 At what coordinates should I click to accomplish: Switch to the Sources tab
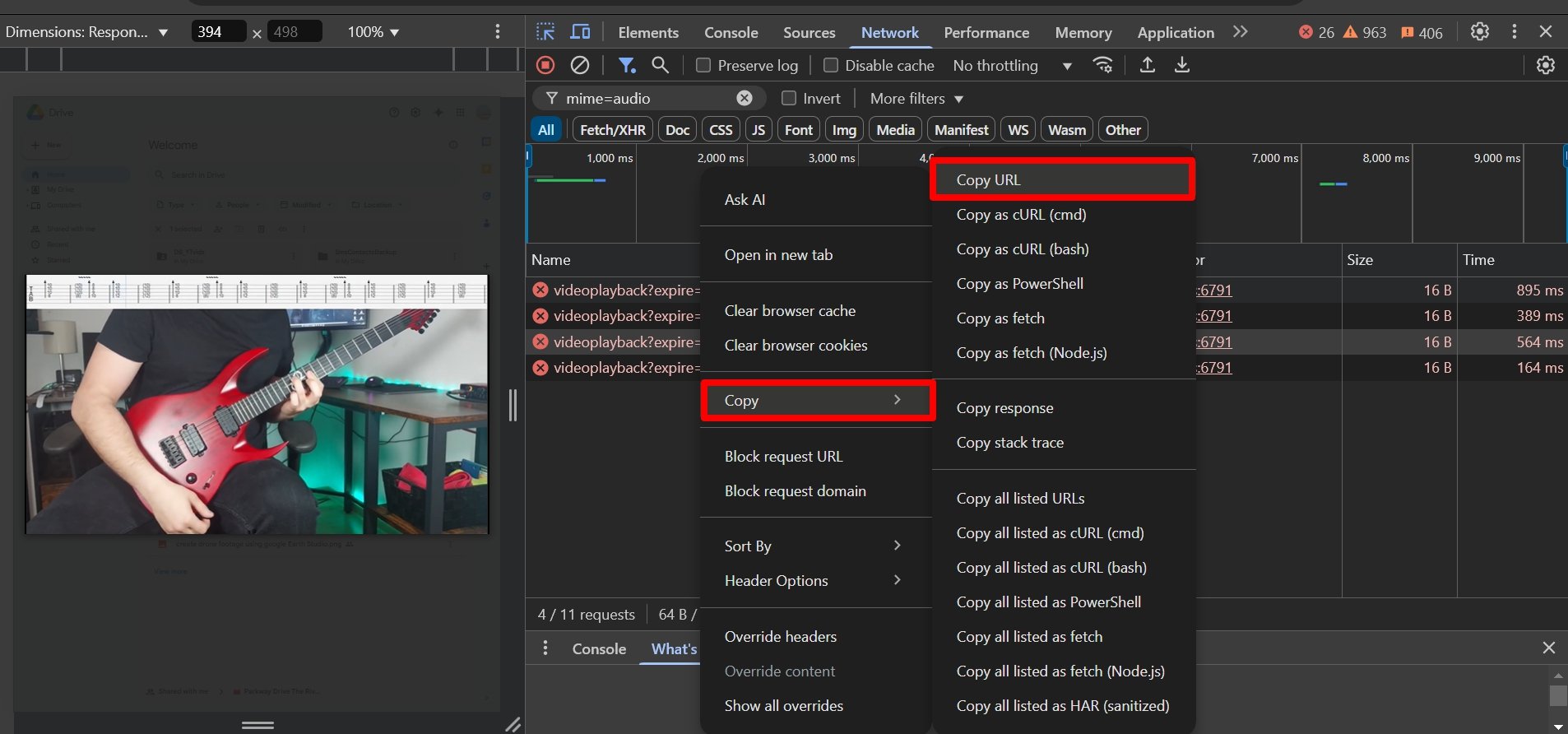pos(809,32)
